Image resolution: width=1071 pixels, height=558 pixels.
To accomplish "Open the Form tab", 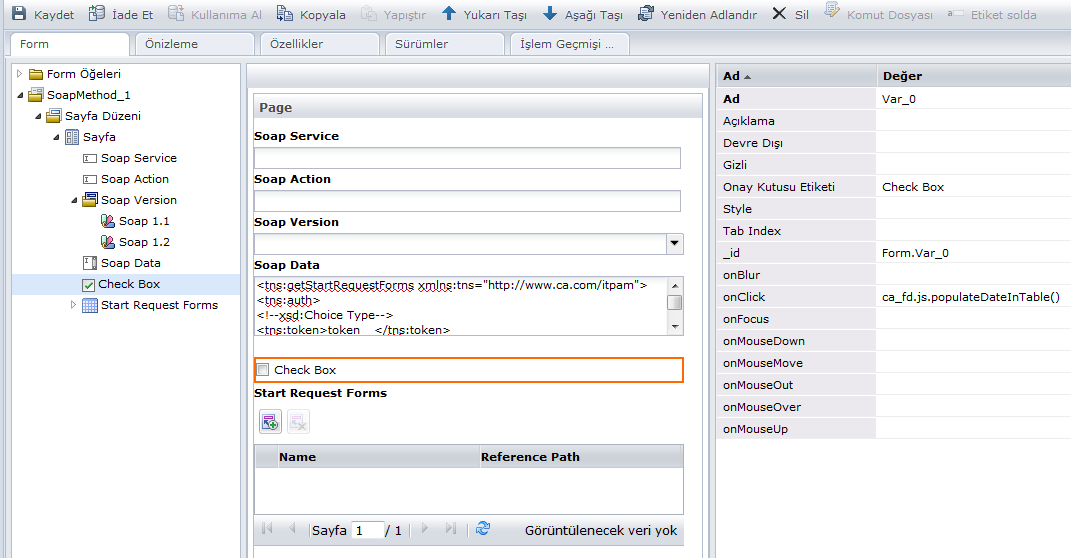I will tap(70, 44).
